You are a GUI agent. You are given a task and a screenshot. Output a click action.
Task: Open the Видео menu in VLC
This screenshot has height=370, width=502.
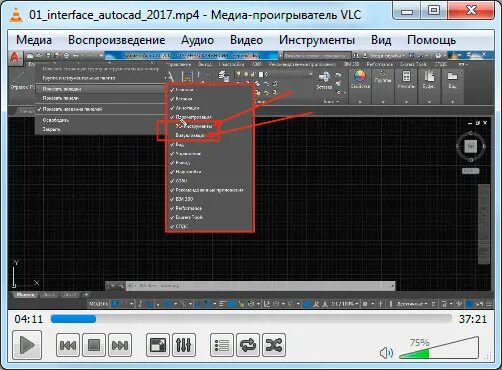(246, 40)
